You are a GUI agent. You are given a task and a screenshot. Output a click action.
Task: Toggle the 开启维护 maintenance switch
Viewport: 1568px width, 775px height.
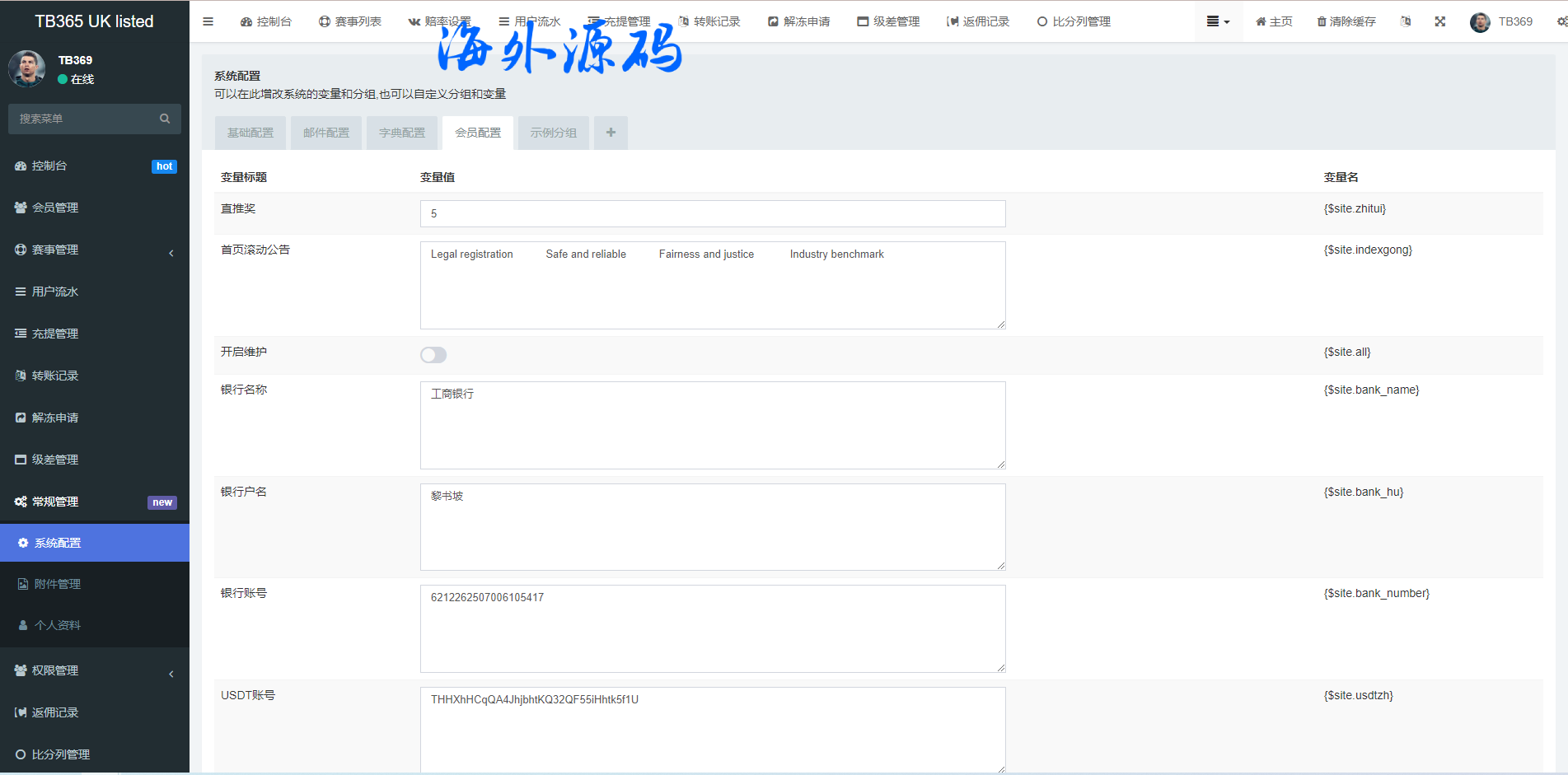tap(433, 355)
